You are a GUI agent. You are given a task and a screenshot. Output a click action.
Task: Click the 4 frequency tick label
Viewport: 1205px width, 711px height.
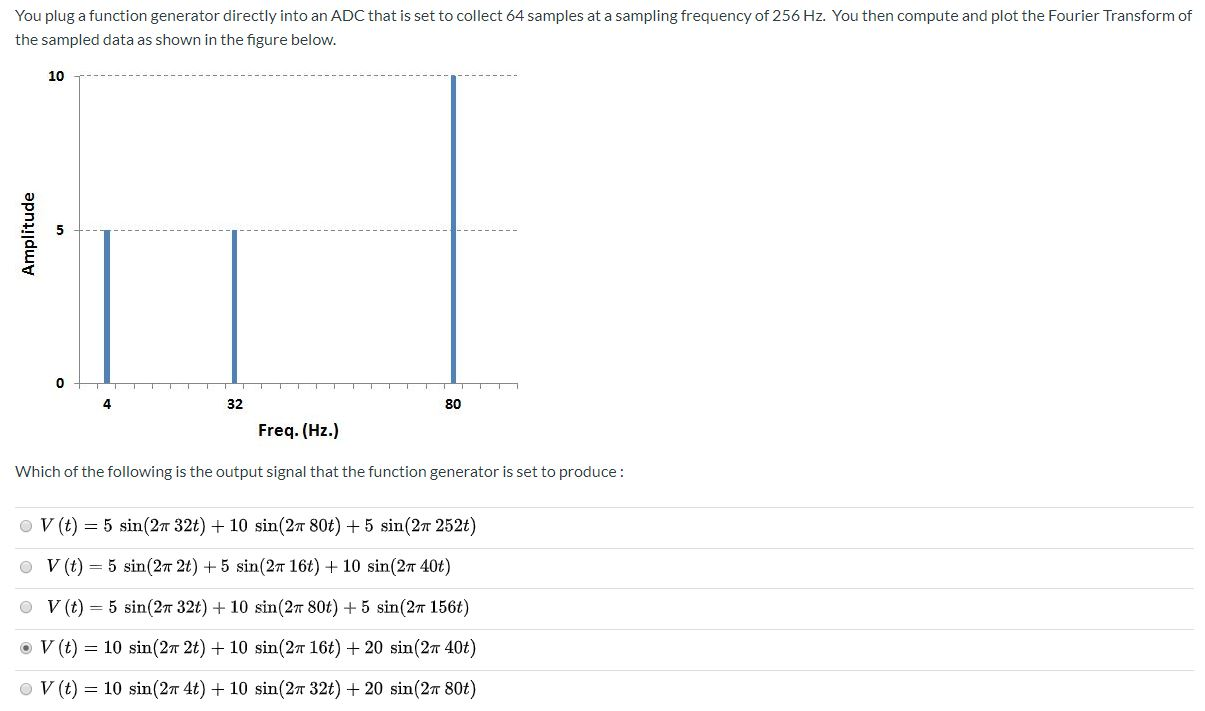pyautogui.click(x=106, y=404)
